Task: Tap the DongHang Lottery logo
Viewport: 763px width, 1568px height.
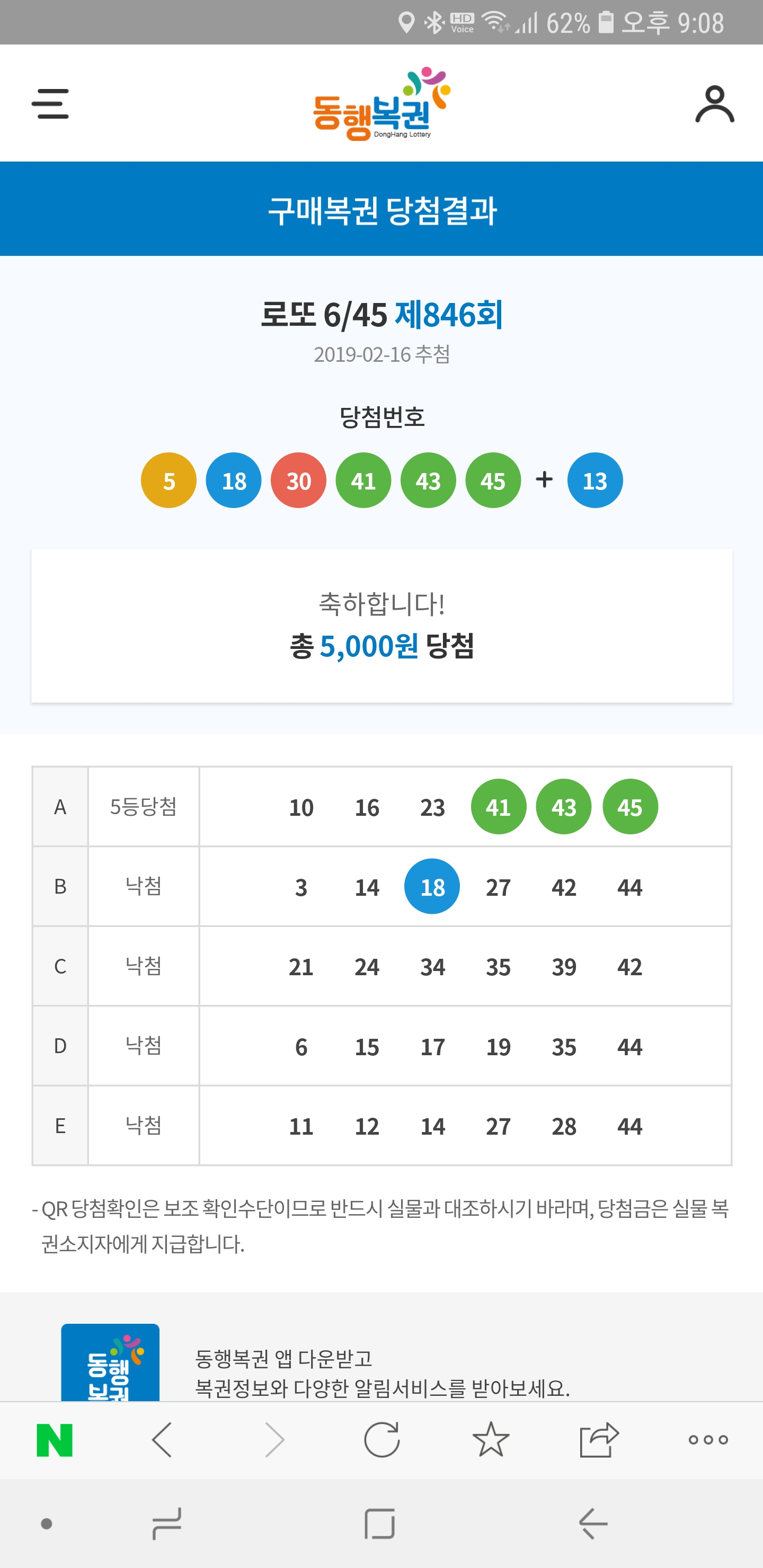Action: [x=382, y=104]
